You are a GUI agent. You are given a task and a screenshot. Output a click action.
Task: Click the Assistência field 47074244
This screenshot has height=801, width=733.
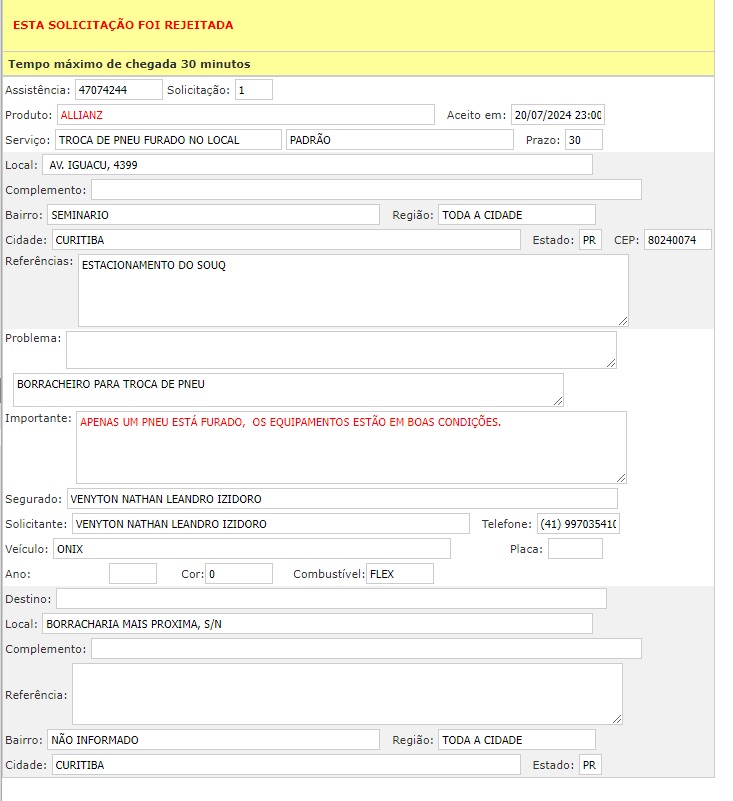(x=119, y=90)
